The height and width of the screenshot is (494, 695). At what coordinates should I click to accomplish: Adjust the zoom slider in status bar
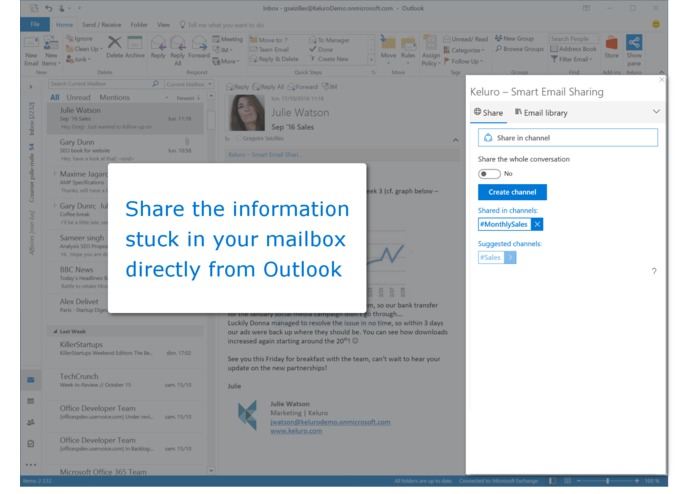click(607, 481)
